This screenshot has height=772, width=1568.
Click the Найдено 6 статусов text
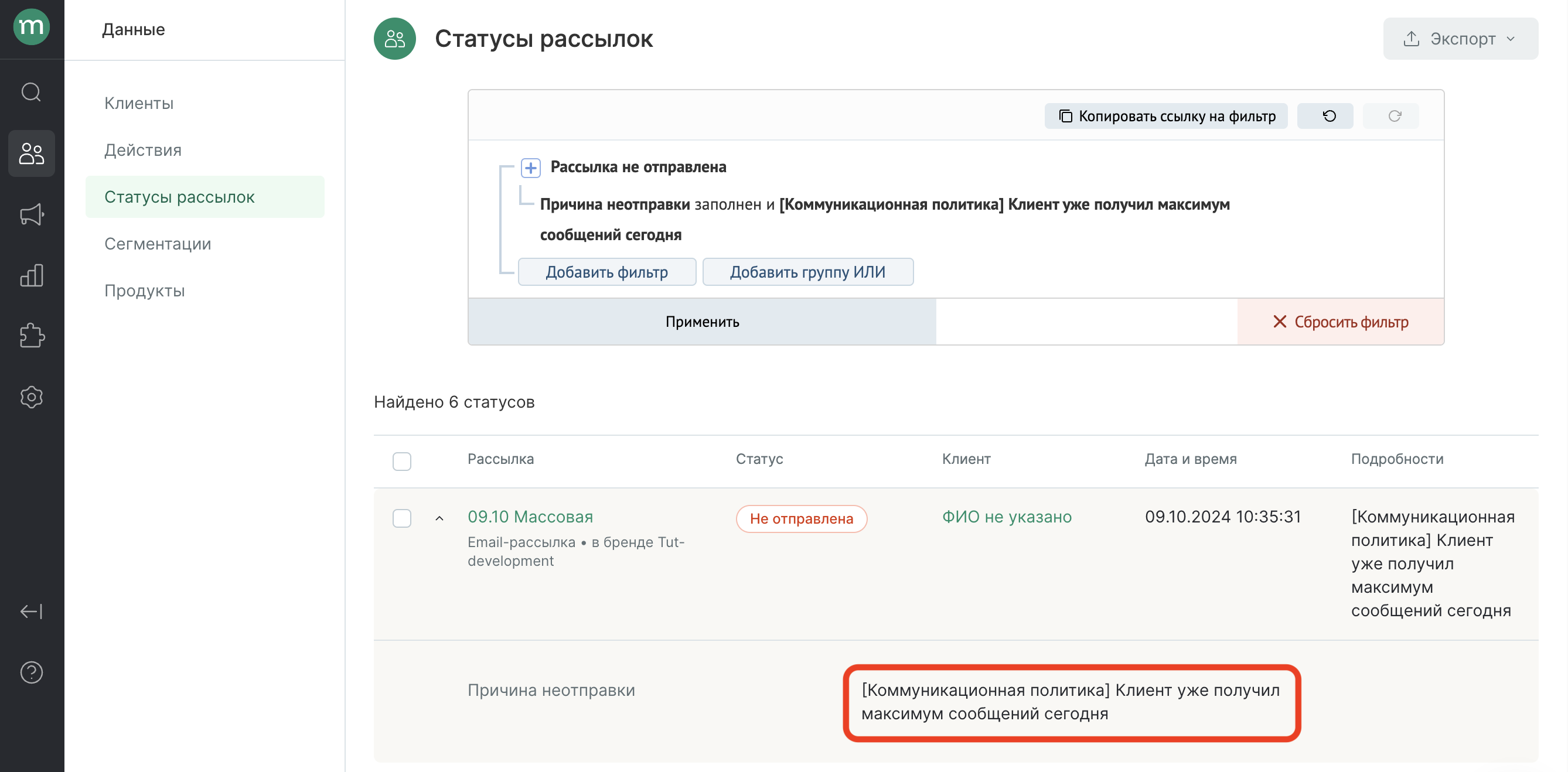(x=454, y=401)
